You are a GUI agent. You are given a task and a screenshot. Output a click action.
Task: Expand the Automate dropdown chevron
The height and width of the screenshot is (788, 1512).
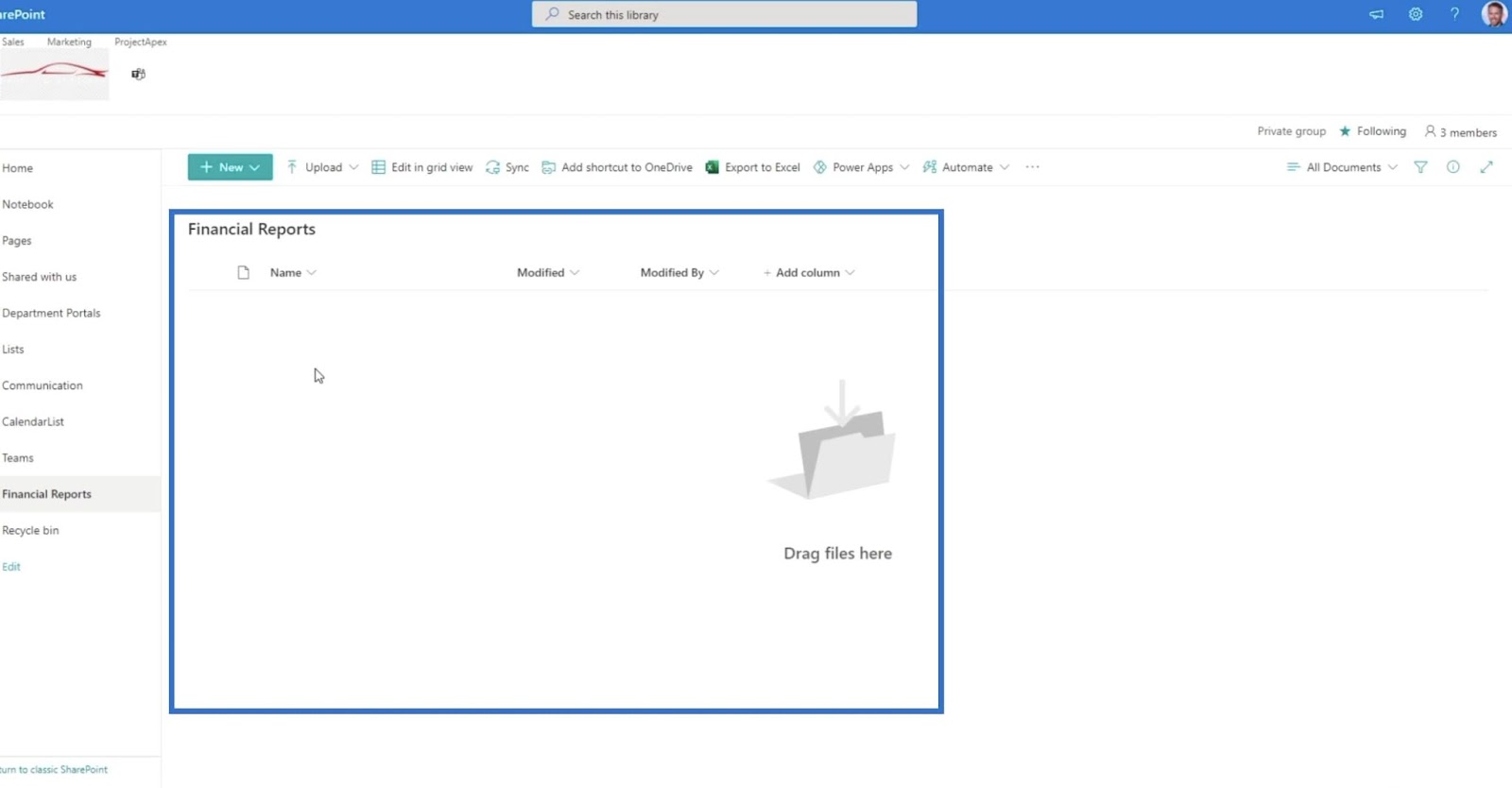click(x=1005, y=167)
